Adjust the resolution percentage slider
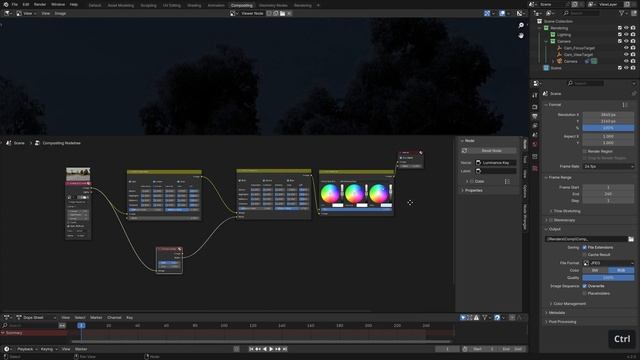This screenshot has width=640, height=360. pos(608,128)
